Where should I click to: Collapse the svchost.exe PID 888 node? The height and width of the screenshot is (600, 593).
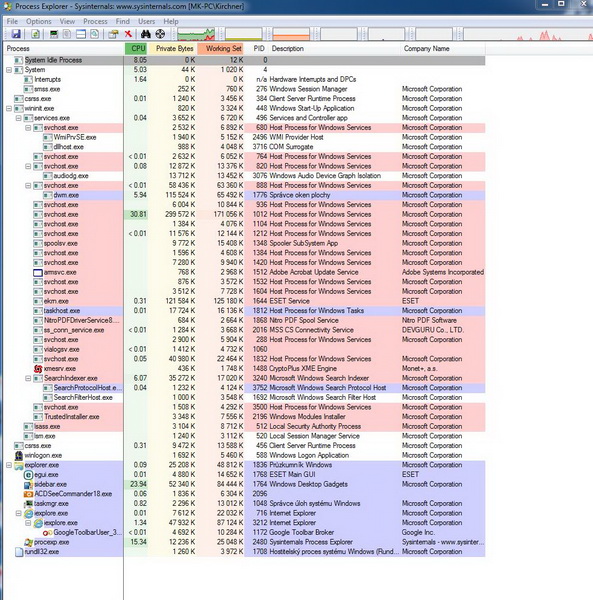pos(28,186)
